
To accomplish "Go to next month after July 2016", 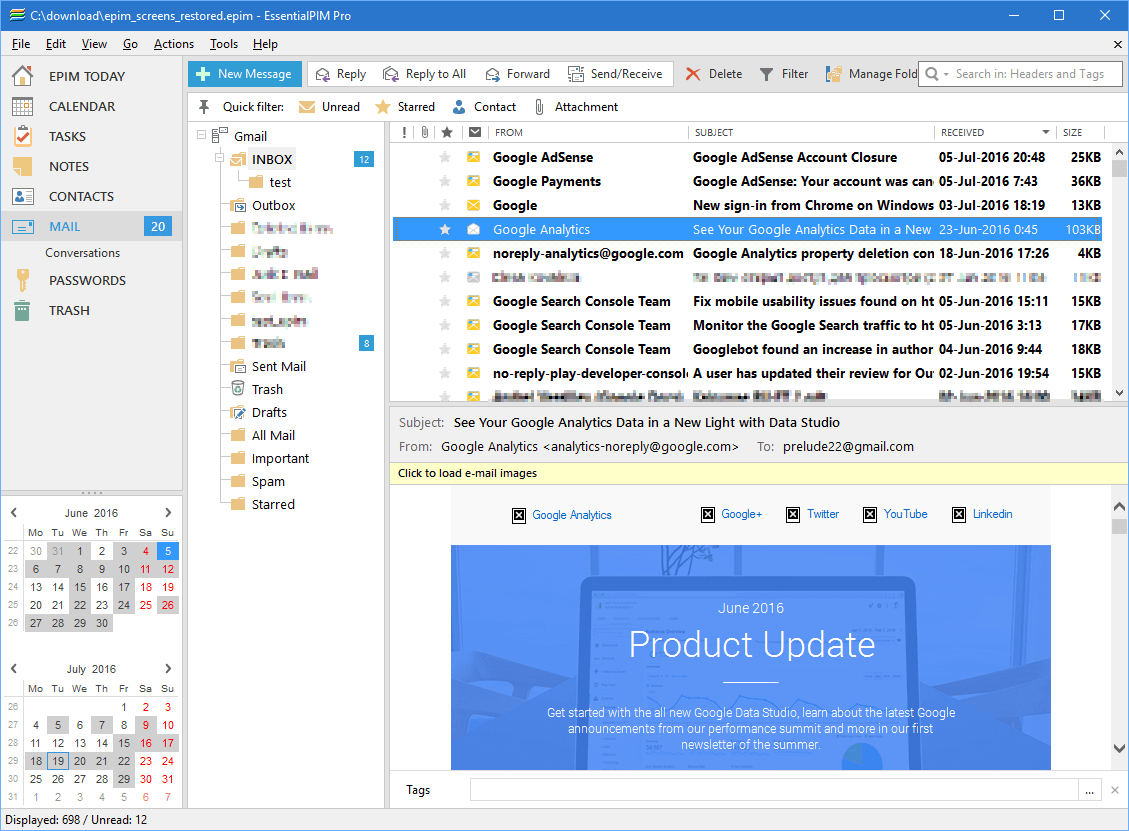I will [x=168, y=668].
